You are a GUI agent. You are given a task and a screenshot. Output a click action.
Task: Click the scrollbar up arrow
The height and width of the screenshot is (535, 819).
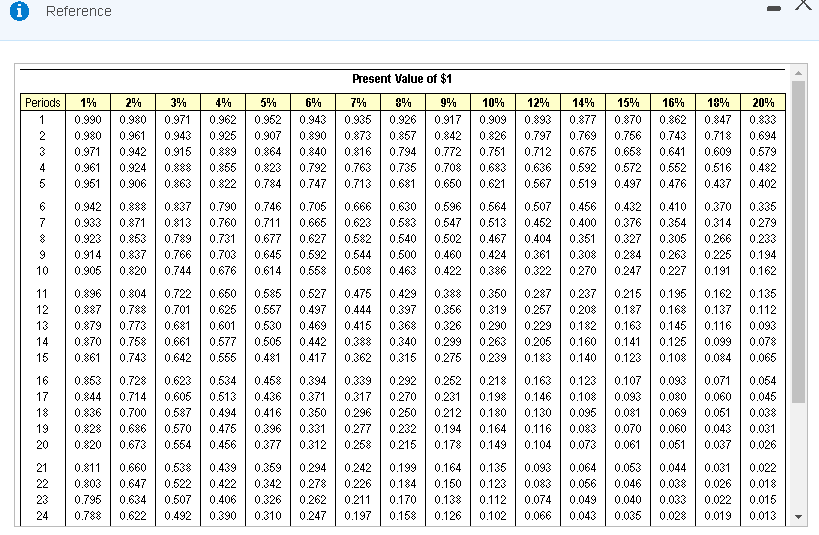pos(798,73)
